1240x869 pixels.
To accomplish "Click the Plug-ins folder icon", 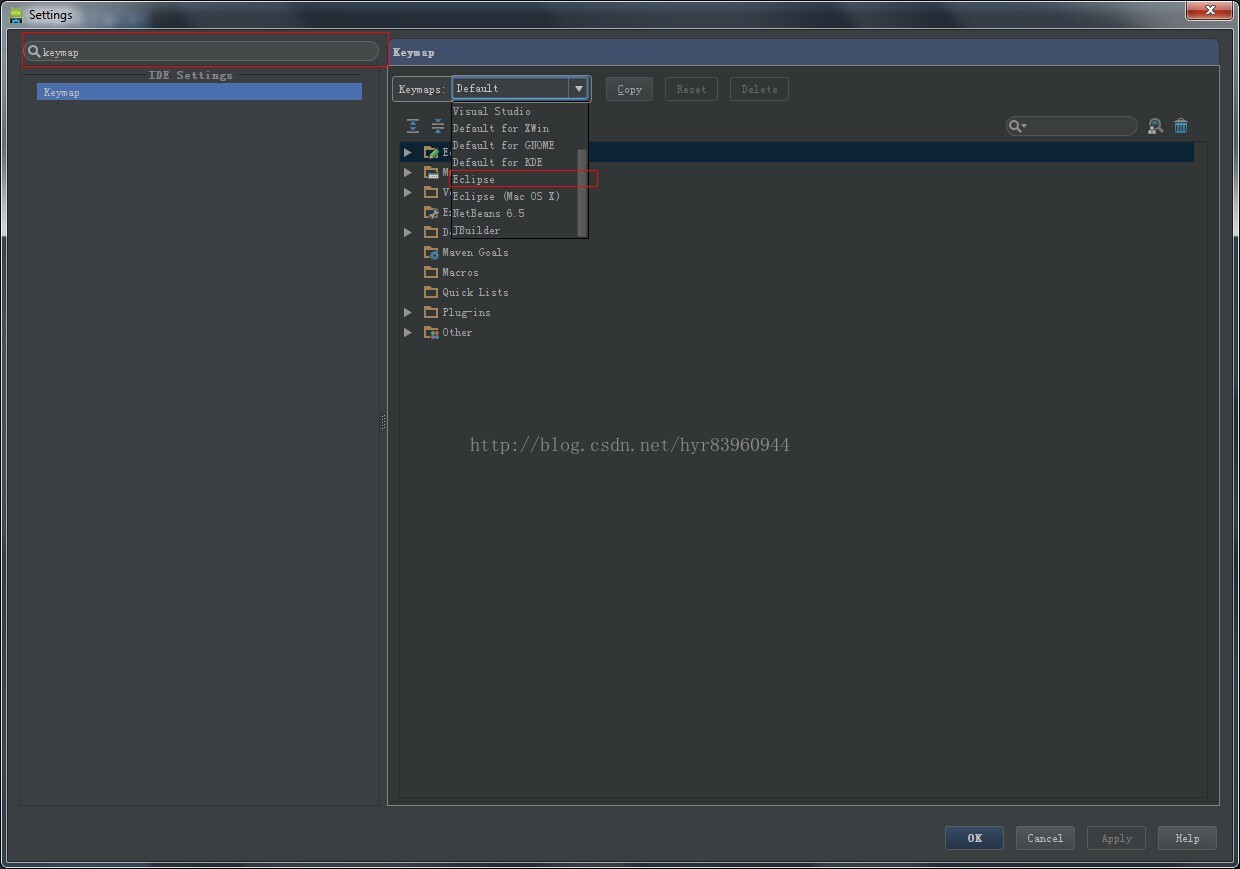I will click(x=431, y=312).
